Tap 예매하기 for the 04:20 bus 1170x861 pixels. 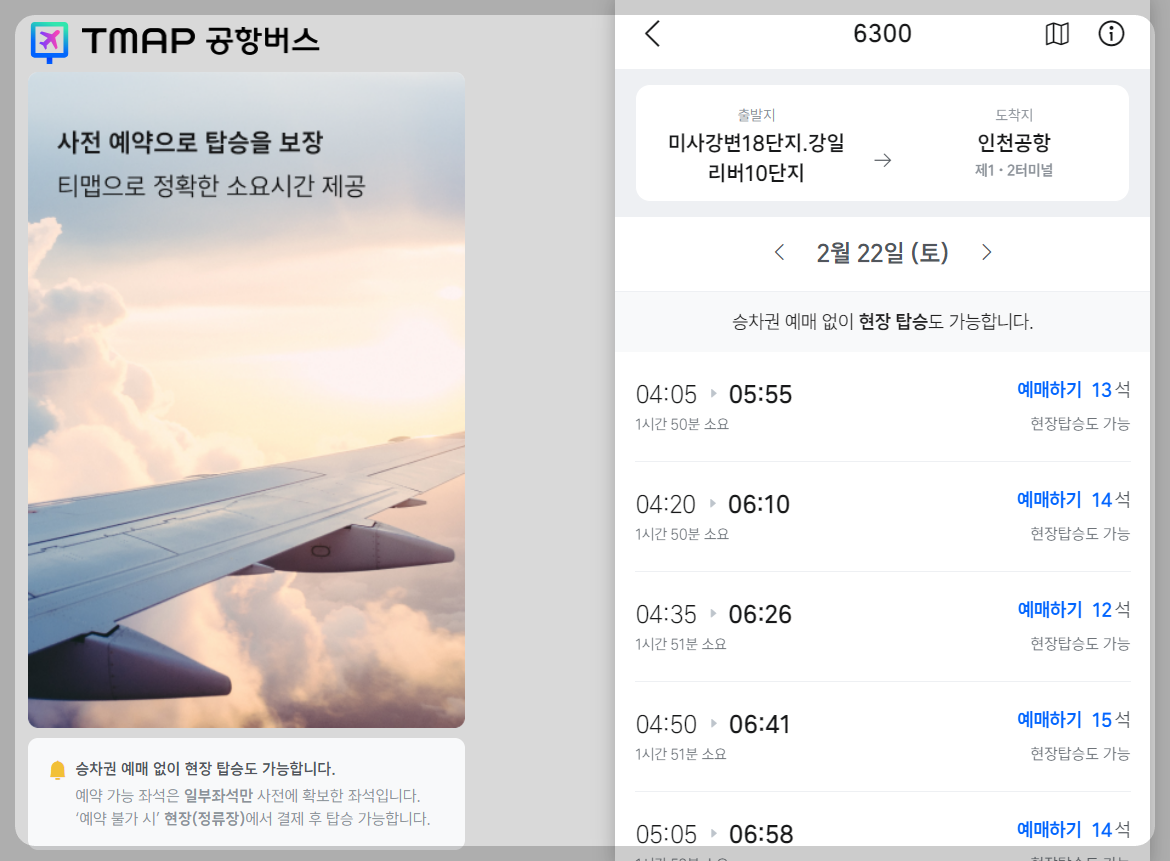(x=1049, y=500)
